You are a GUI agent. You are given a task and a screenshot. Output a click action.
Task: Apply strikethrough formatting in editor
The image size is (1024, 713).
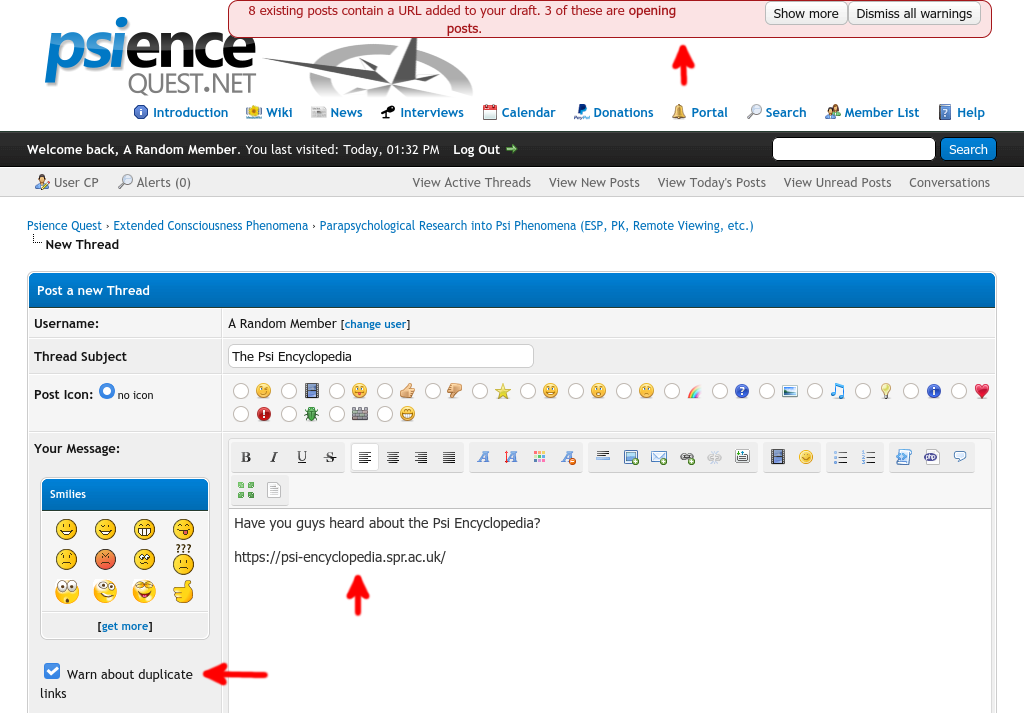tap(330, 458)
